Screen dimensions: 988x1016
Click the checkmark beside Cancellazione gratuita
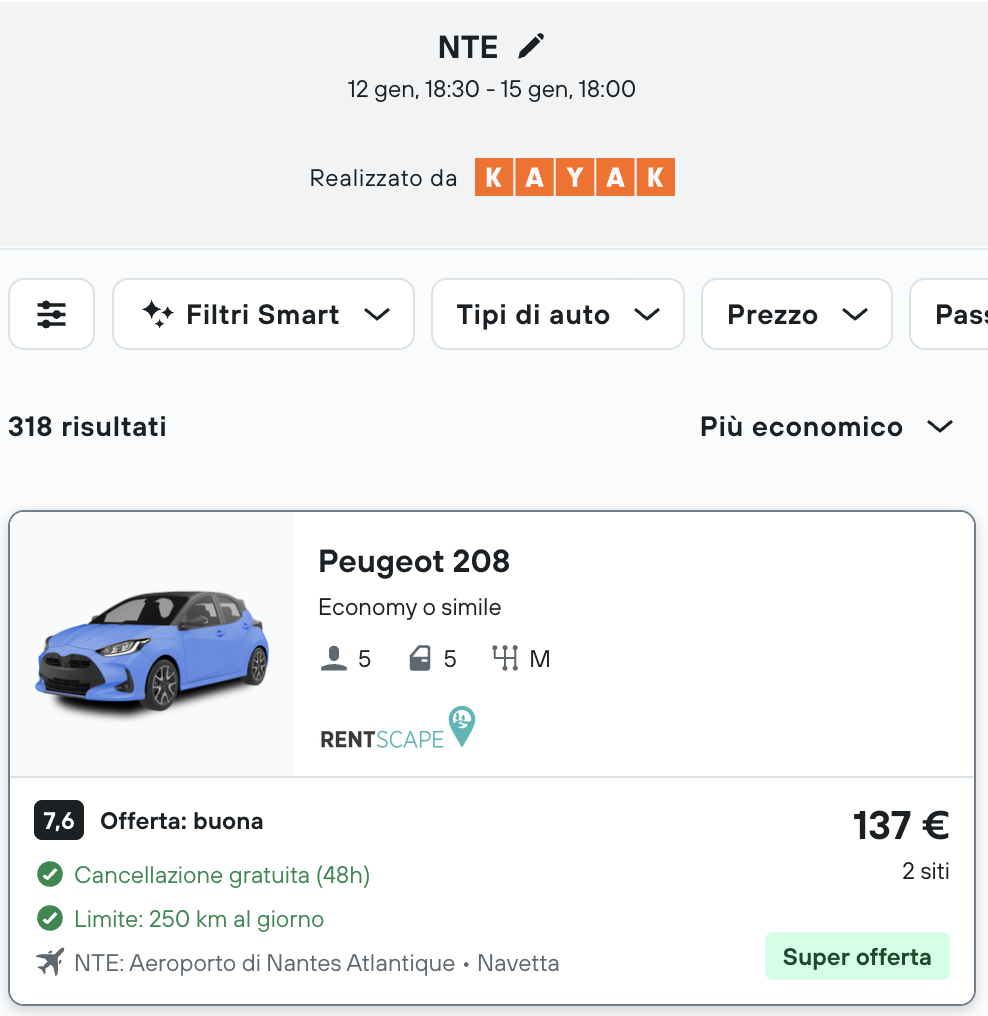pos(50,874)
